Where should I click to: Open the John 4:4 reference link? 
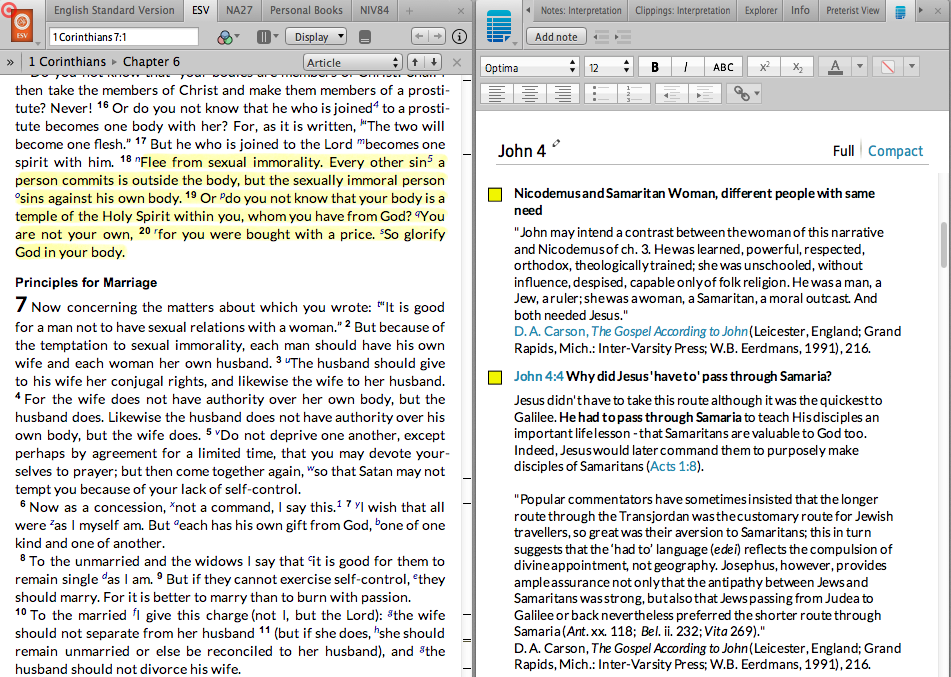click(x=539, y=376)
